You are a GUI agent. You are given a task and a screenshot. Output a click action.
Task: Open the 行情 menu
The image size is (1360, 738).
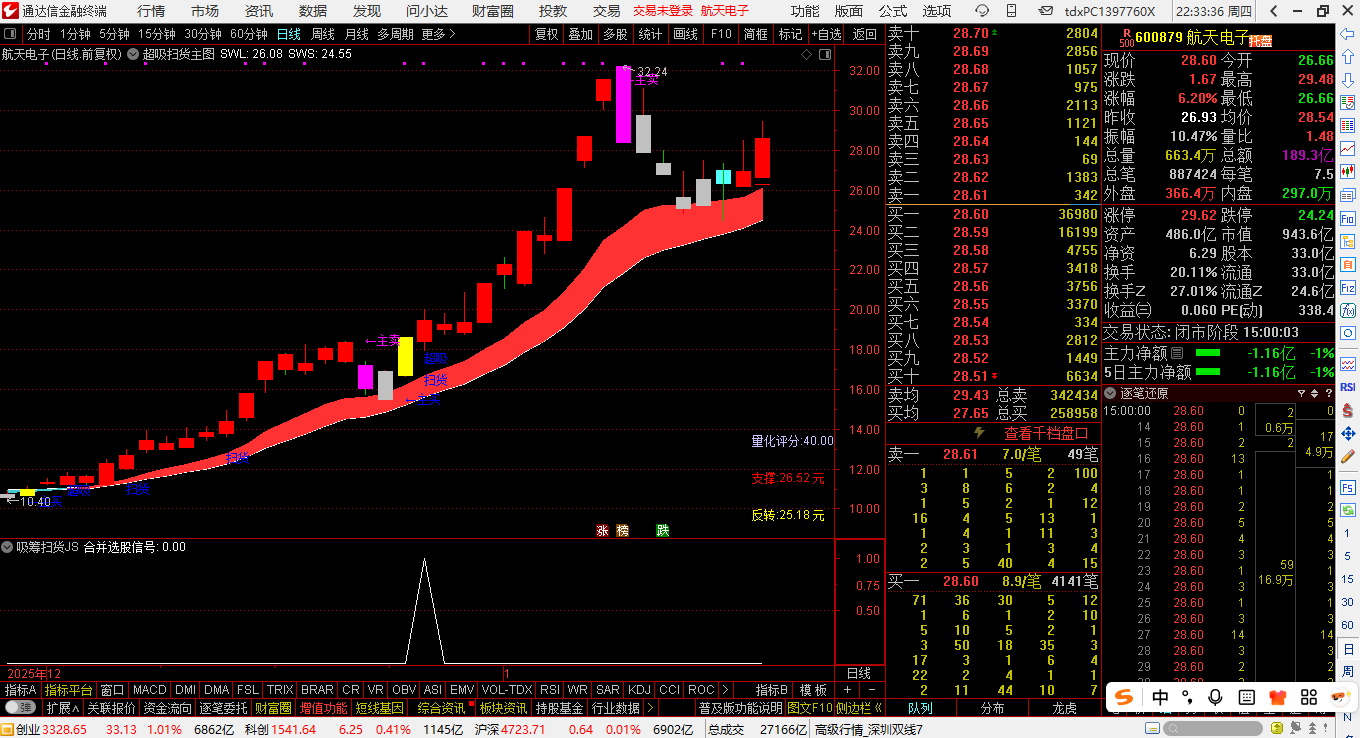152,11
